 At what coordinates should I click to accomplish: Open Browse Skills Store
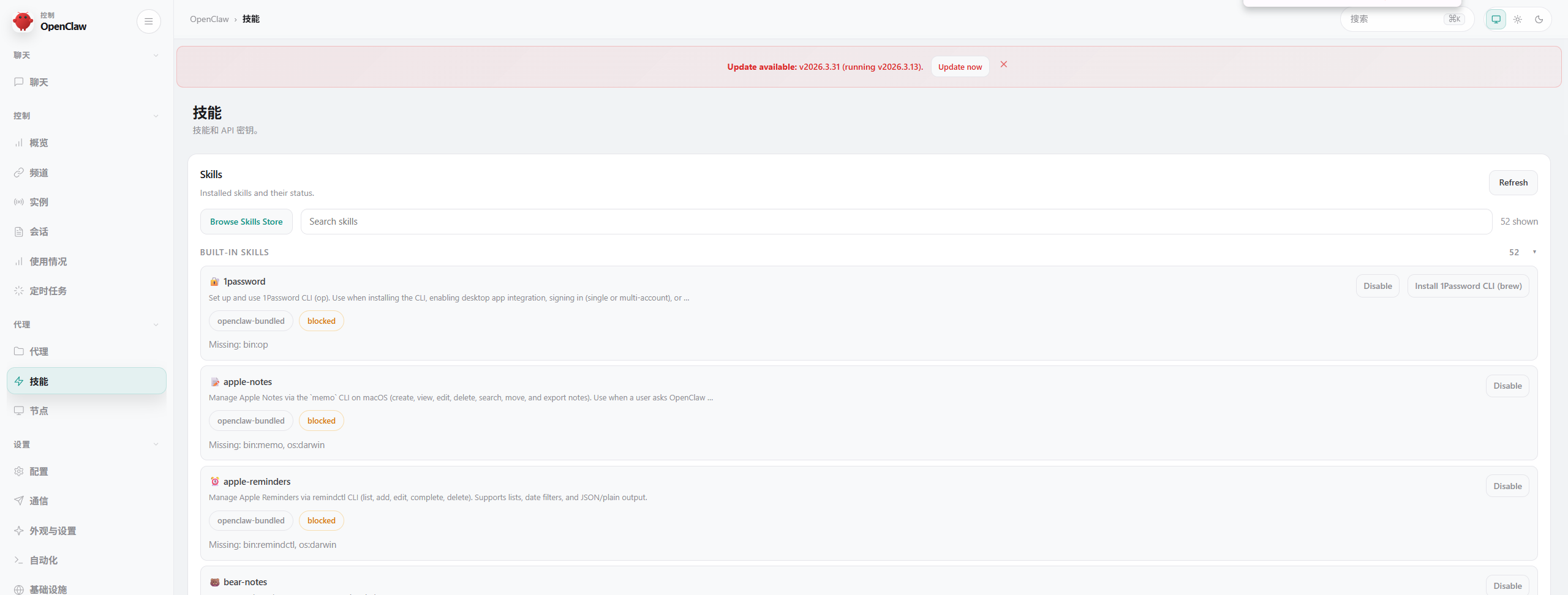click(x=246, y=222)
